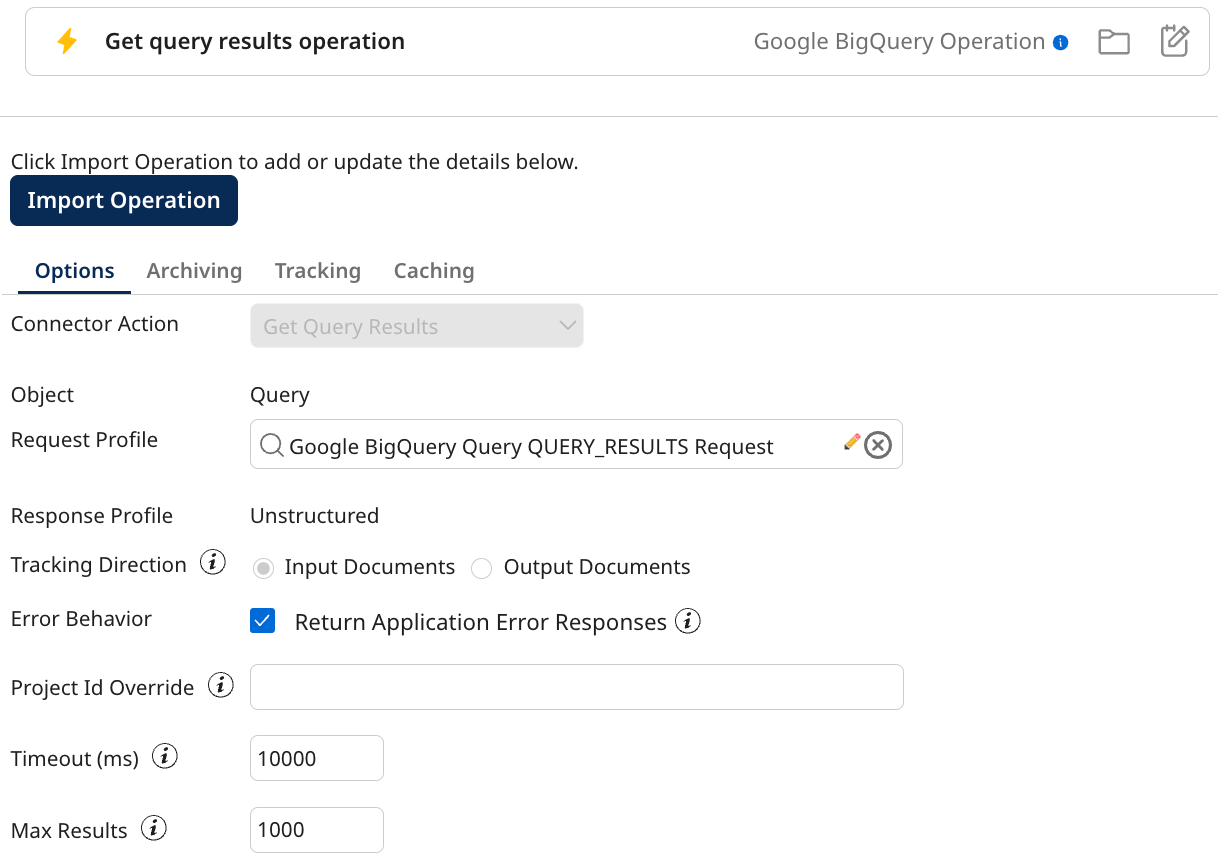Open the Caching tab

[x=433, y=270]
